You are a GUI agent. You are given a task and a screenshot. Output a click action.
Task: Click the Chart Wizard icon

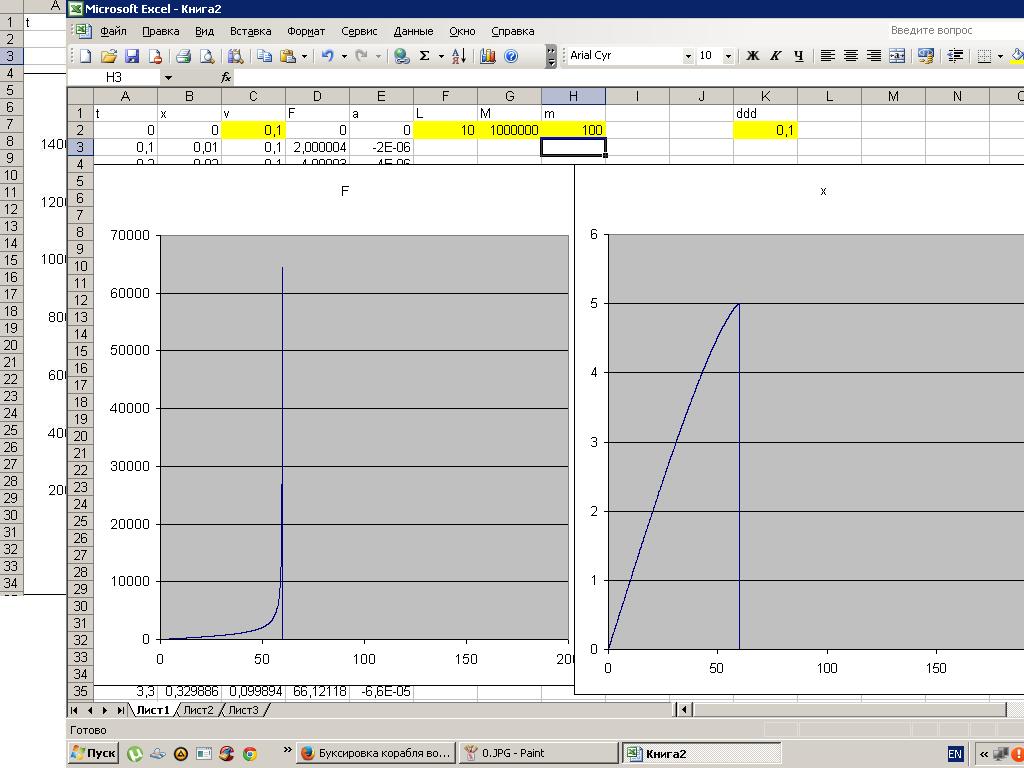click(x=488, y=56)
